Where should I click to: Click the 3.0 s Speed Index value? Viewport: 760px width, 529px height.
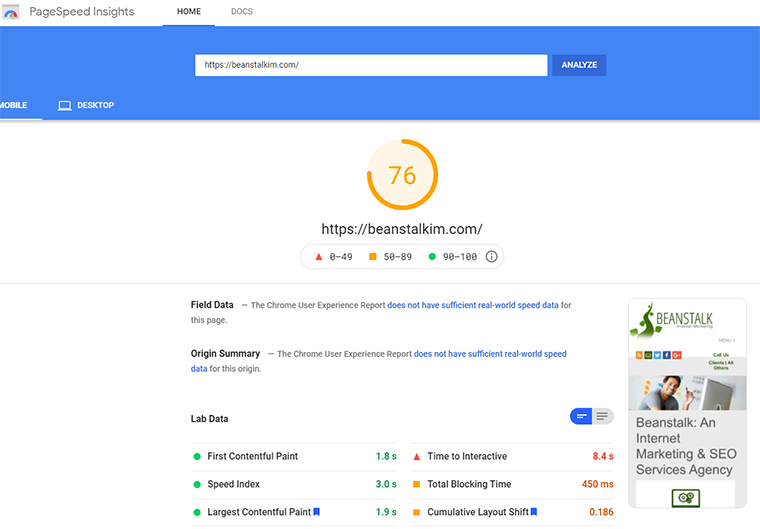[x=386, y=484]
